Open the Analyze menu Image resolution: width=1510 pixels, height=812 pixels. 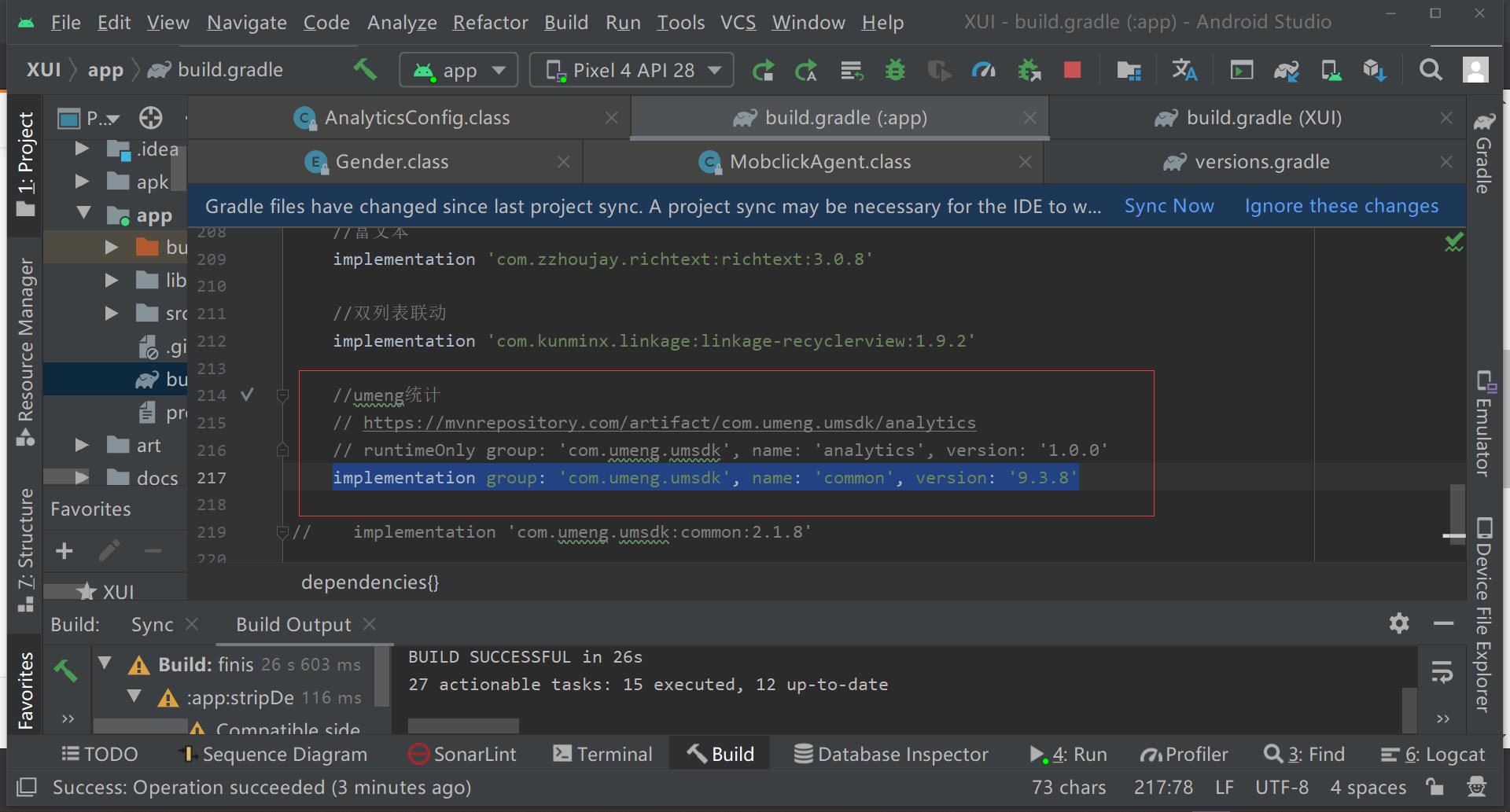(402, 23)
